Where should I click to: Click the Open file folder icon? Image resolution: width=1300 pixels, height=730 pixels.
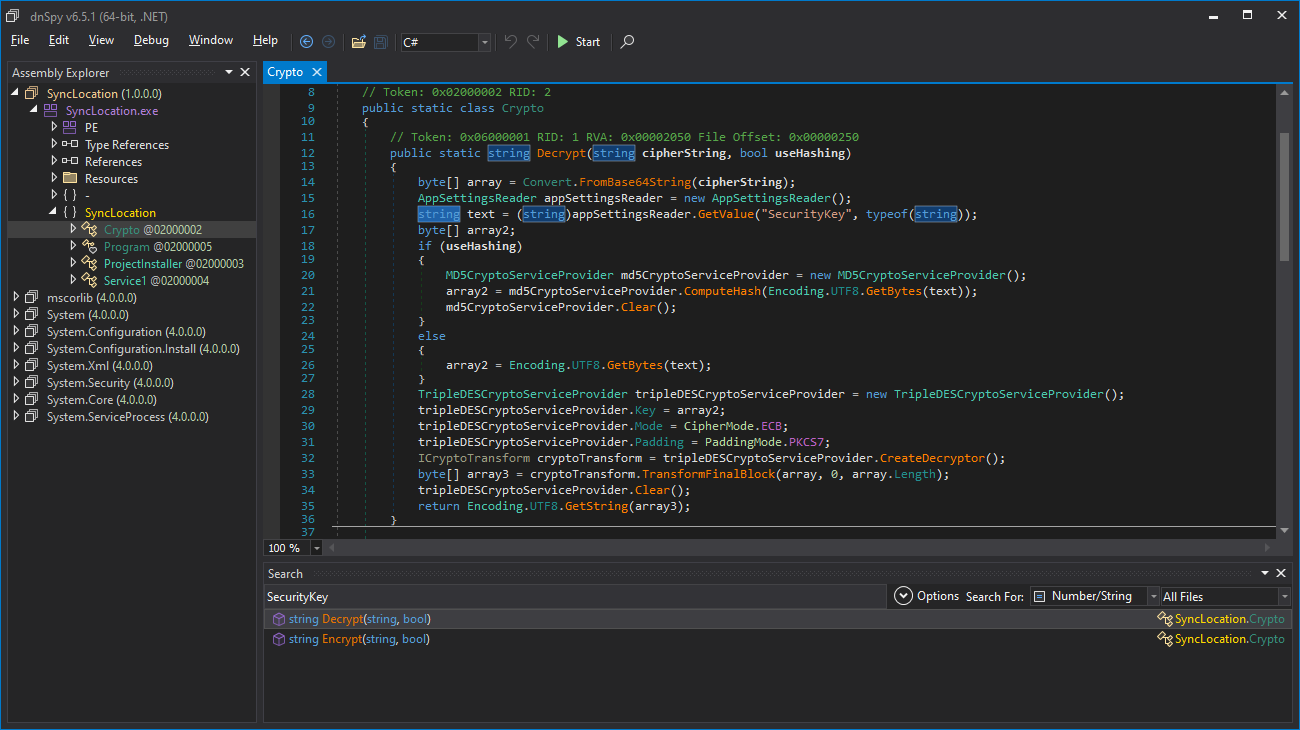(x=358, y=42)
